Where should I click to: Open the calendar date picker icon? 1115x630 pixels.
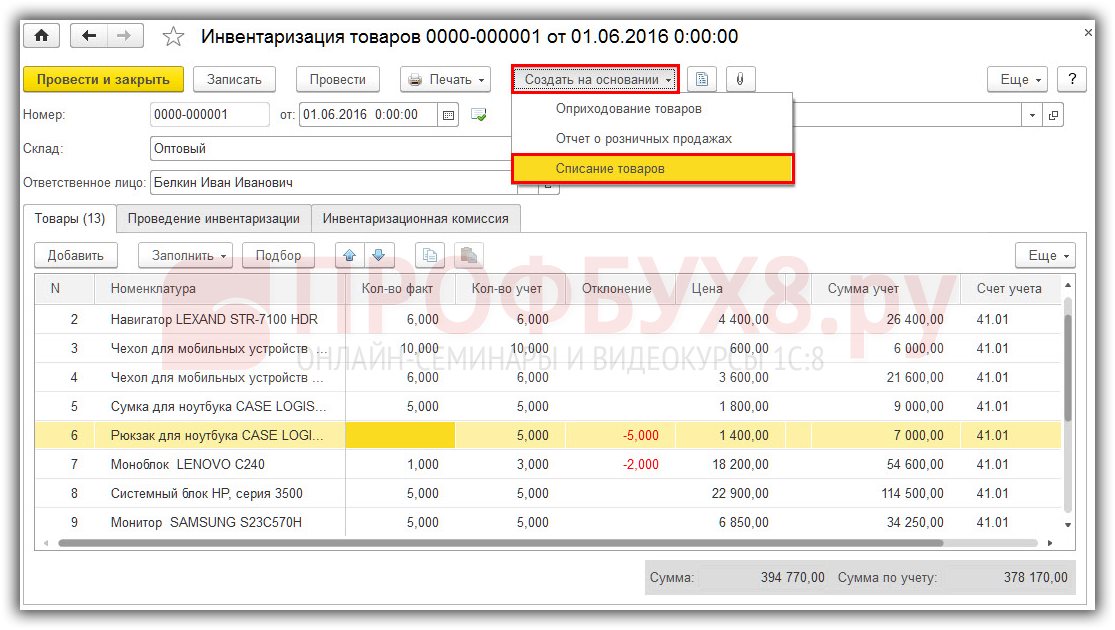coord(449,115)
